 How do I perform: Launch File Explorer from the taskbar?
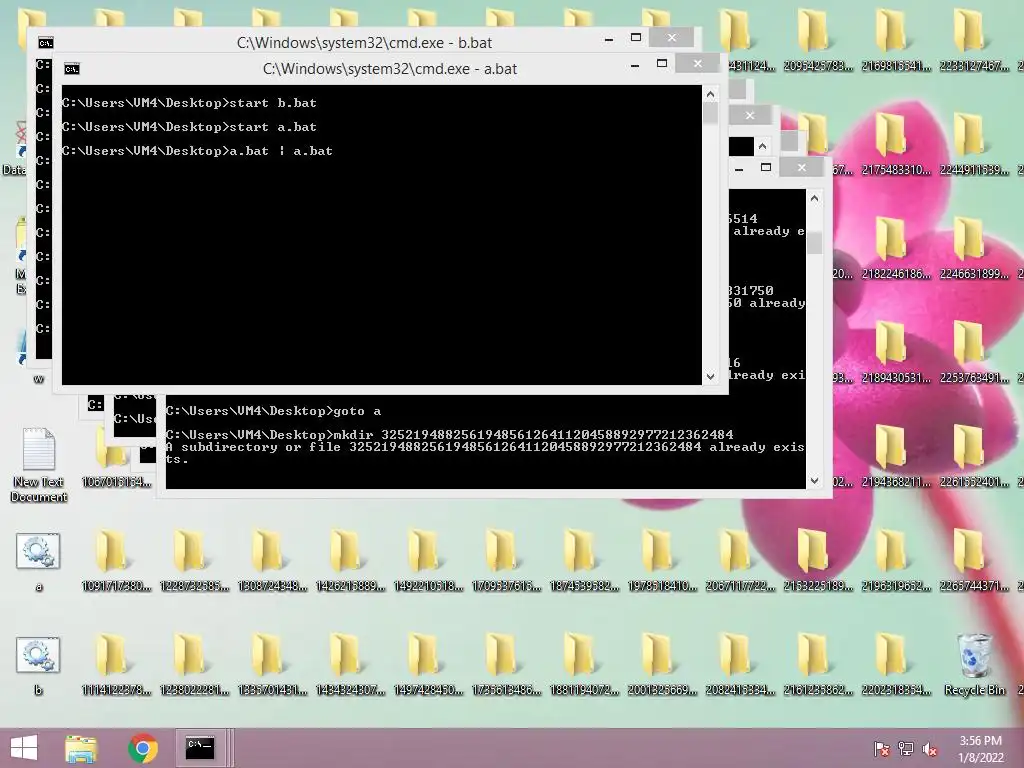(81, 748)
